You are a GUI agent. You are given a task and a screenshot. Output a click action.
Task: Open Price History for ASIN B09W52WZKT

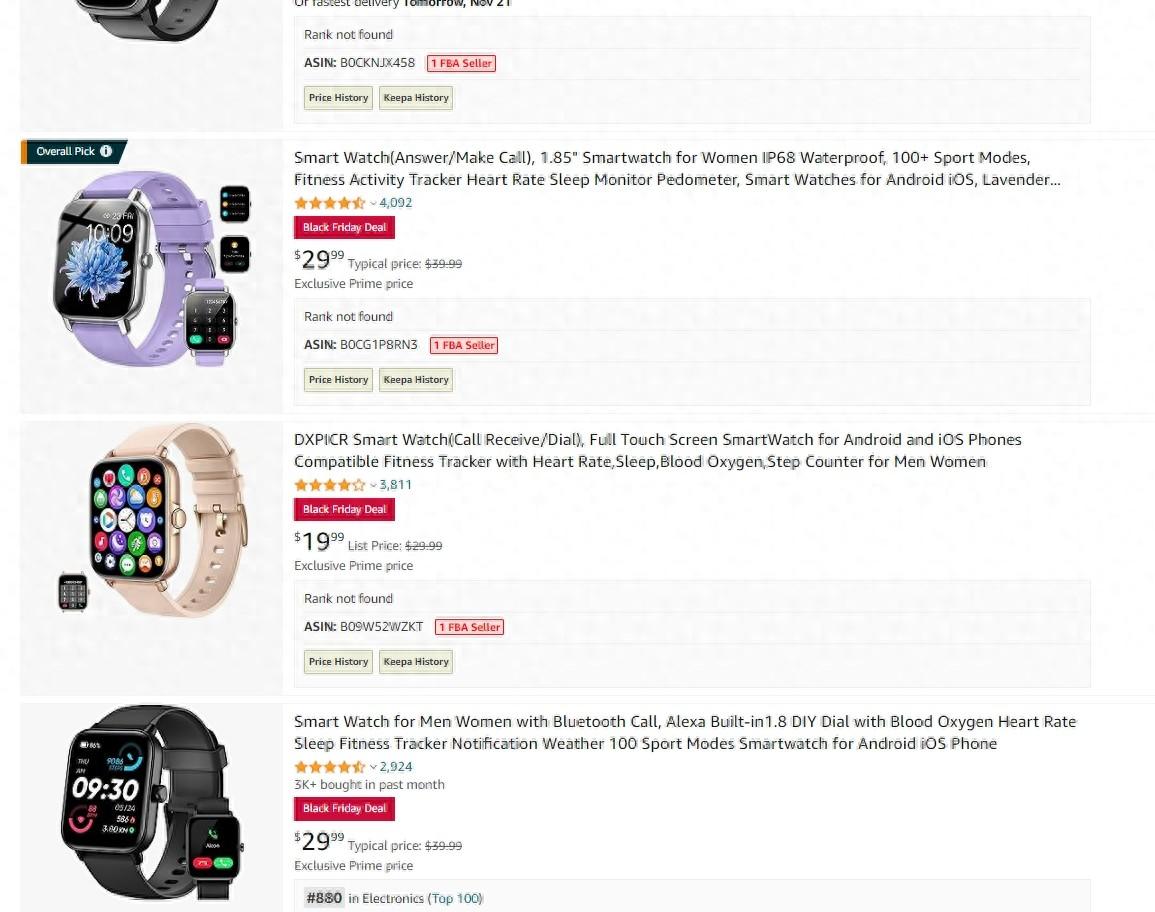tap(338, 662)
